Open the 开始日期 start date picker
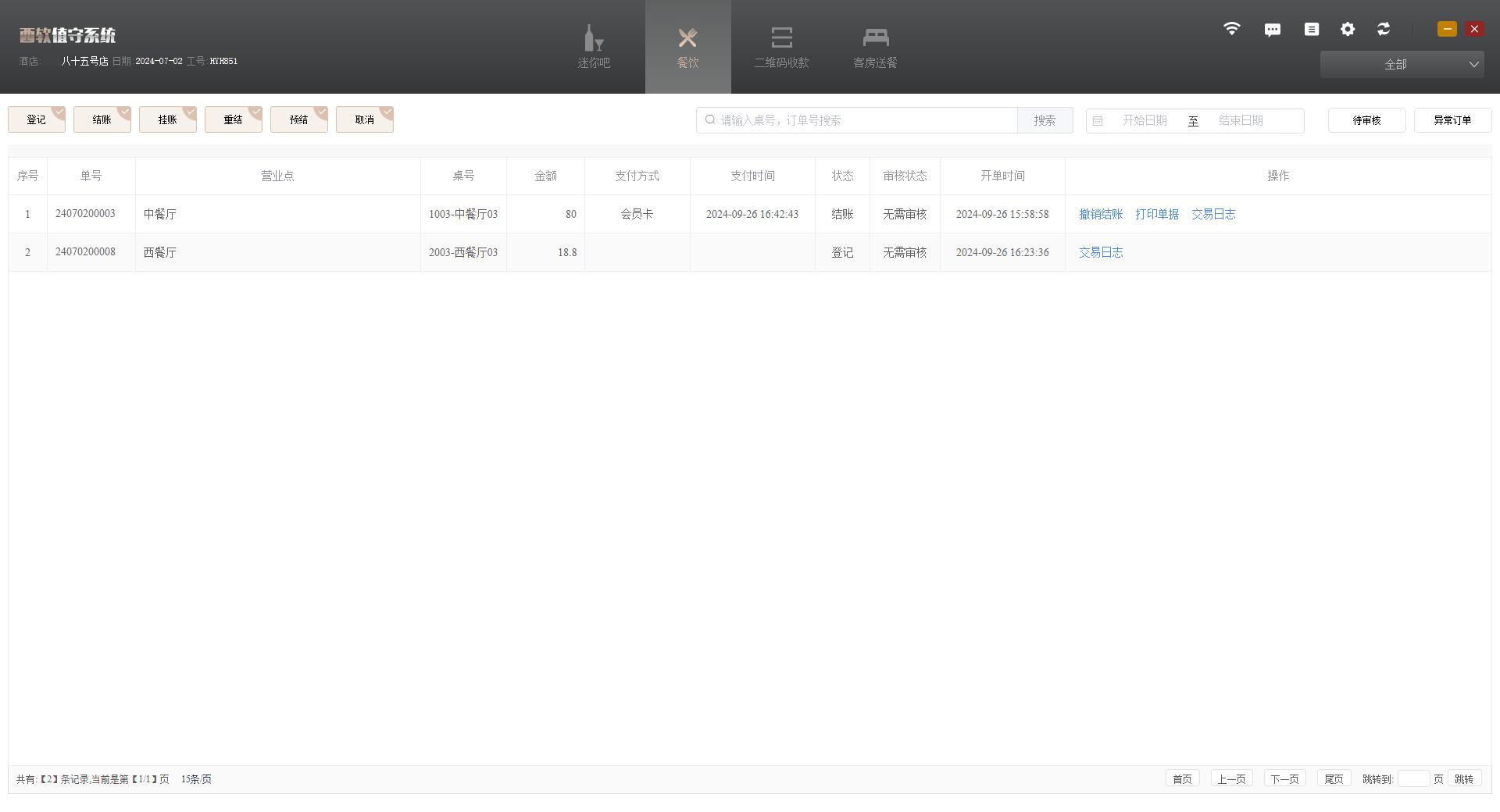This screenshot has width=1500, height=812. [x=1144, y=120]
